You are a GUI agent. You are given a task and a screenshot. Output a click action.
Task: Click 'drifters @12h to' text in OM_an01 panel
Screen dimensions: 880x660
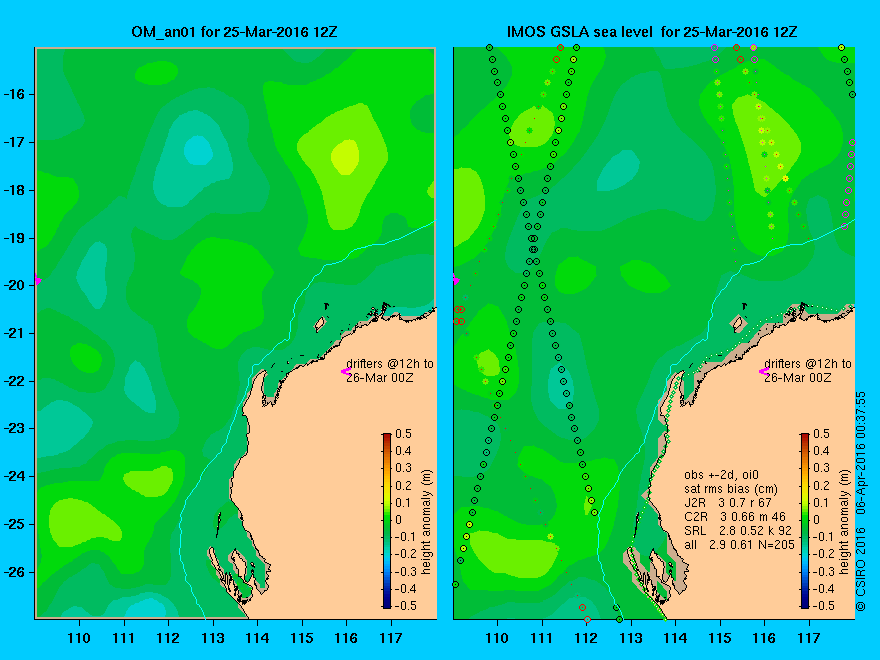coord(389,364)
